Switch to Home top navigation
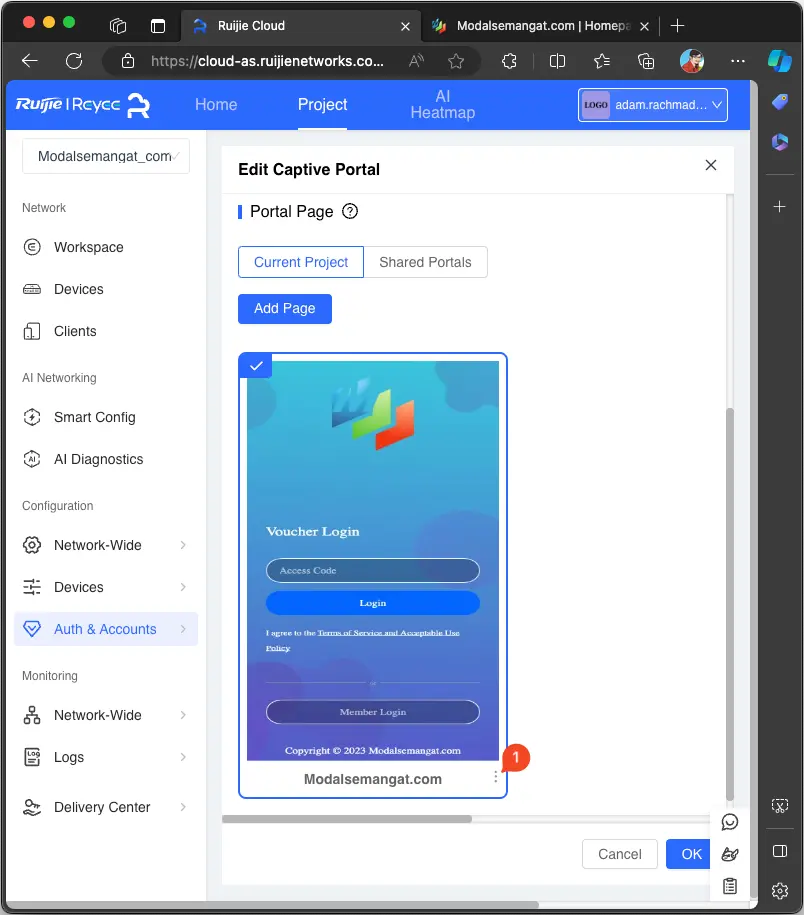The image size is (804, 915). click(x=216, y=104)
